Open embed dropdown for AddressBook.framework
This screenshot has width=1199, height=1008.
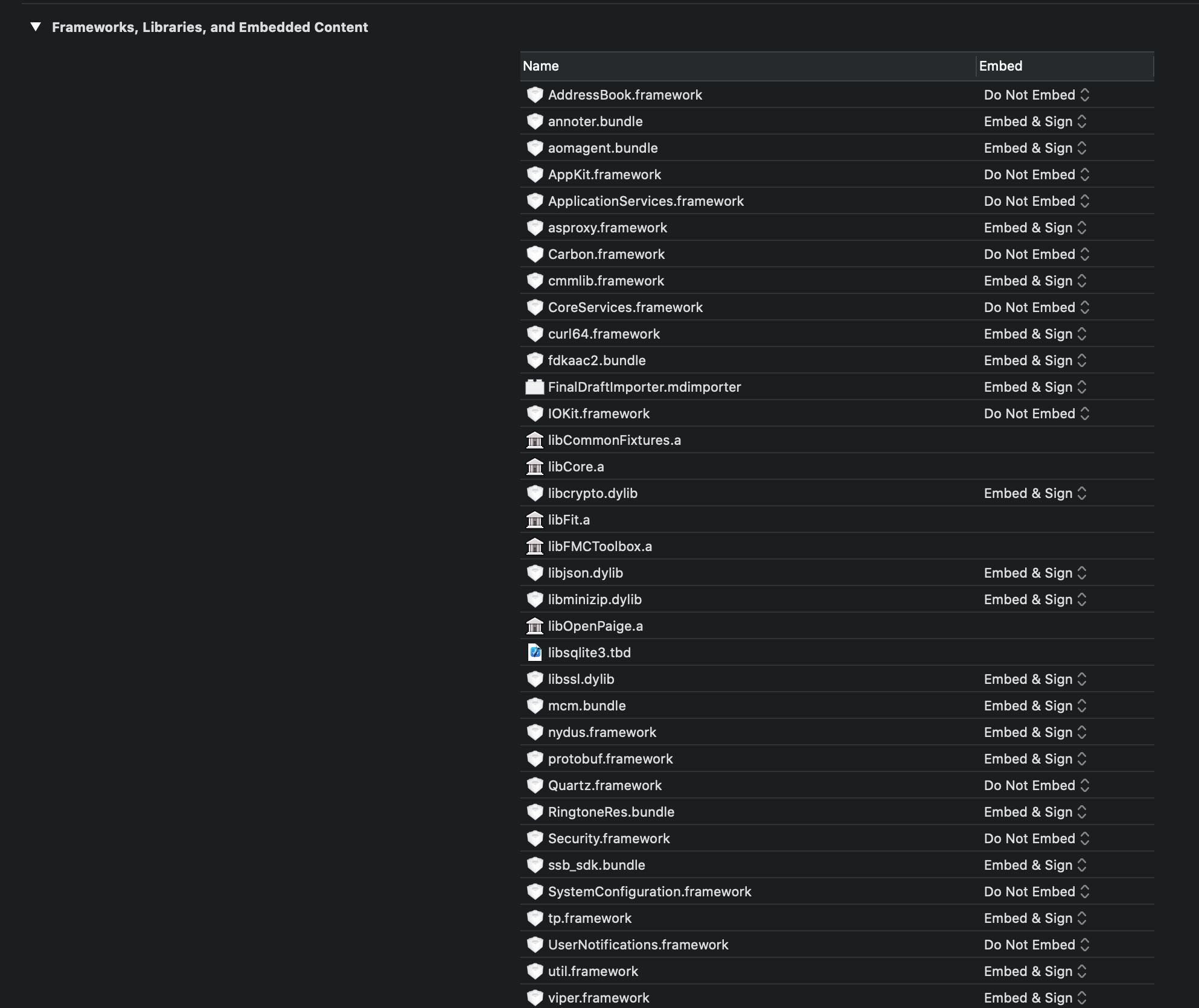(1037, 95)
